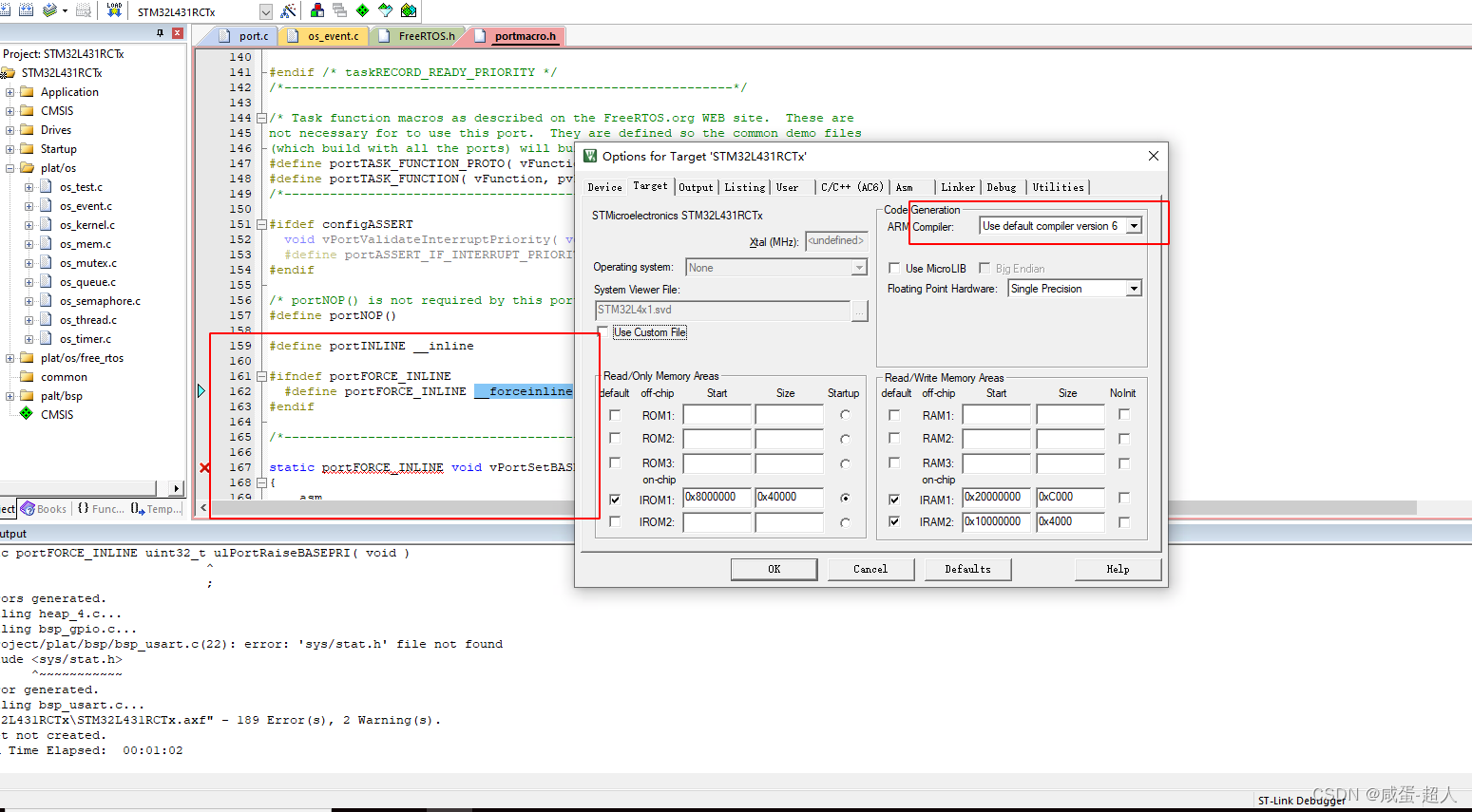Click the IRAM1 Size field 0xC000
1472x812 pixels.
(x=1071, y=498)
